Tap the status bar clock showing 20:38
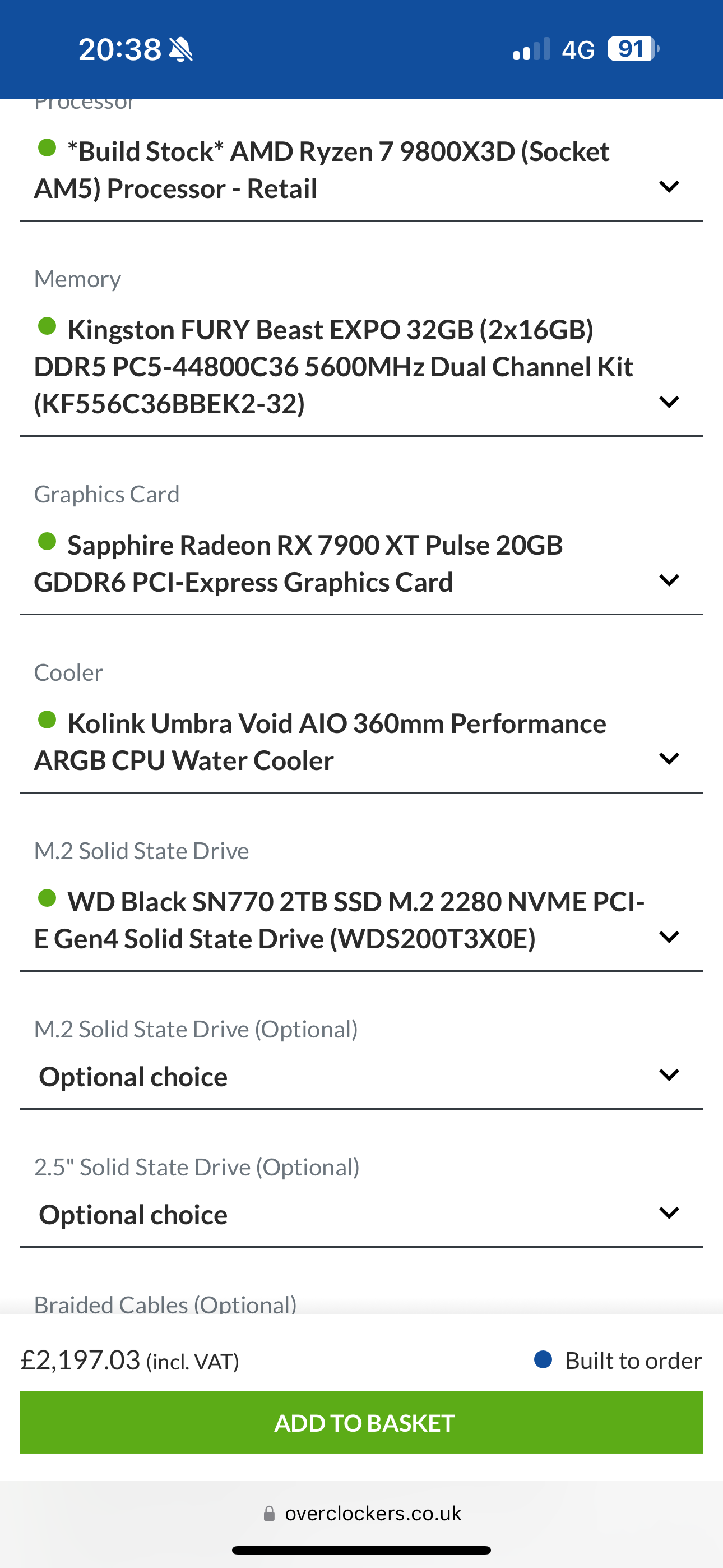 119,49
